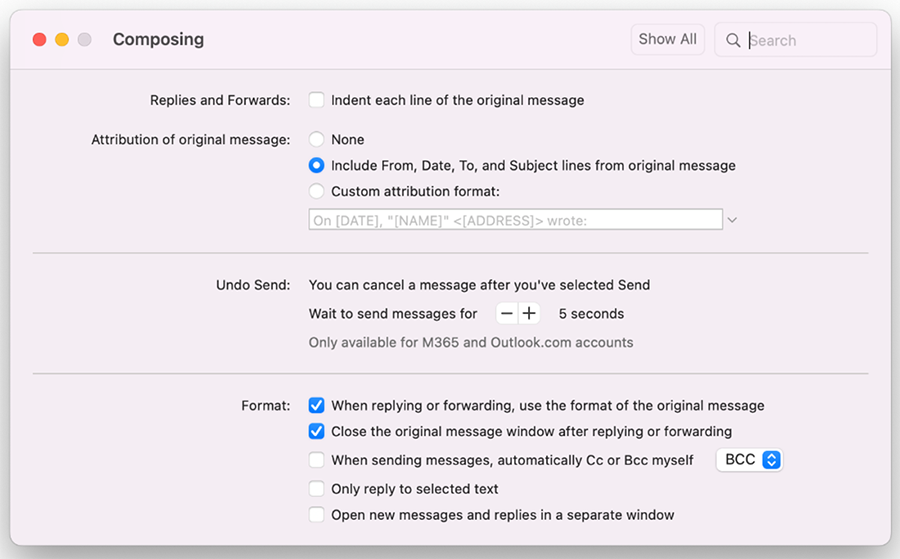Choose Custom attribution format radio button
Viewport: 900px width, 559px height.
(317, 191)
